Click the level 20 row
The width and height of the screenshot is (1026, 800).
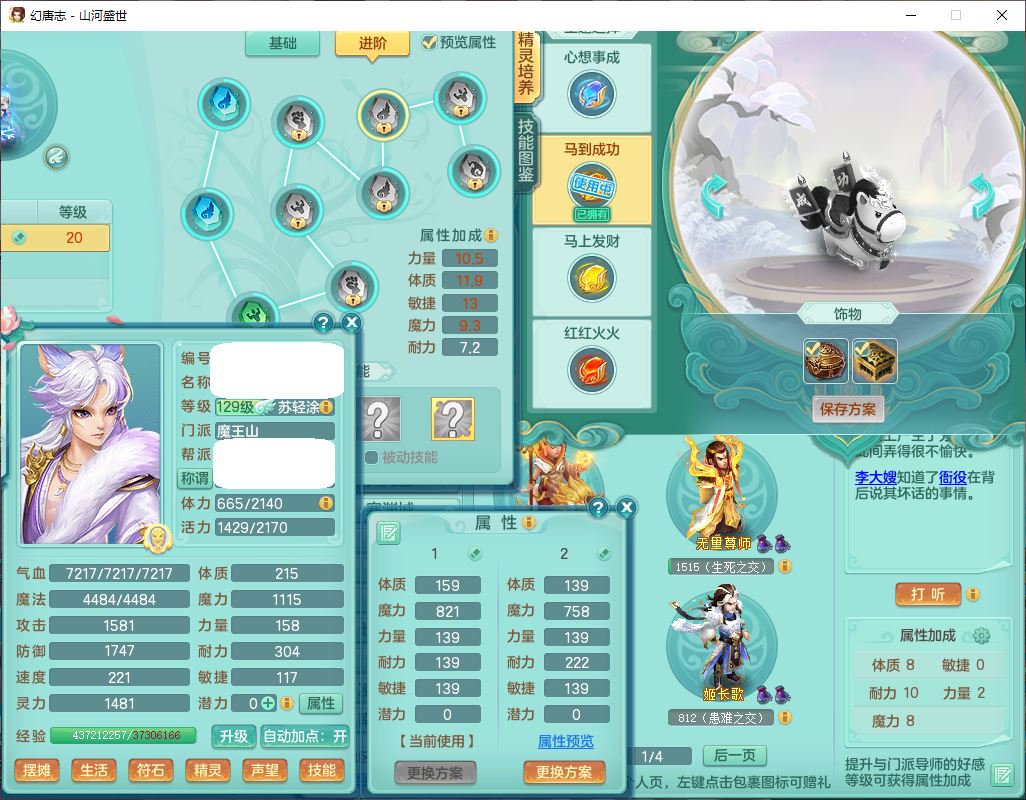click(55, 238)
